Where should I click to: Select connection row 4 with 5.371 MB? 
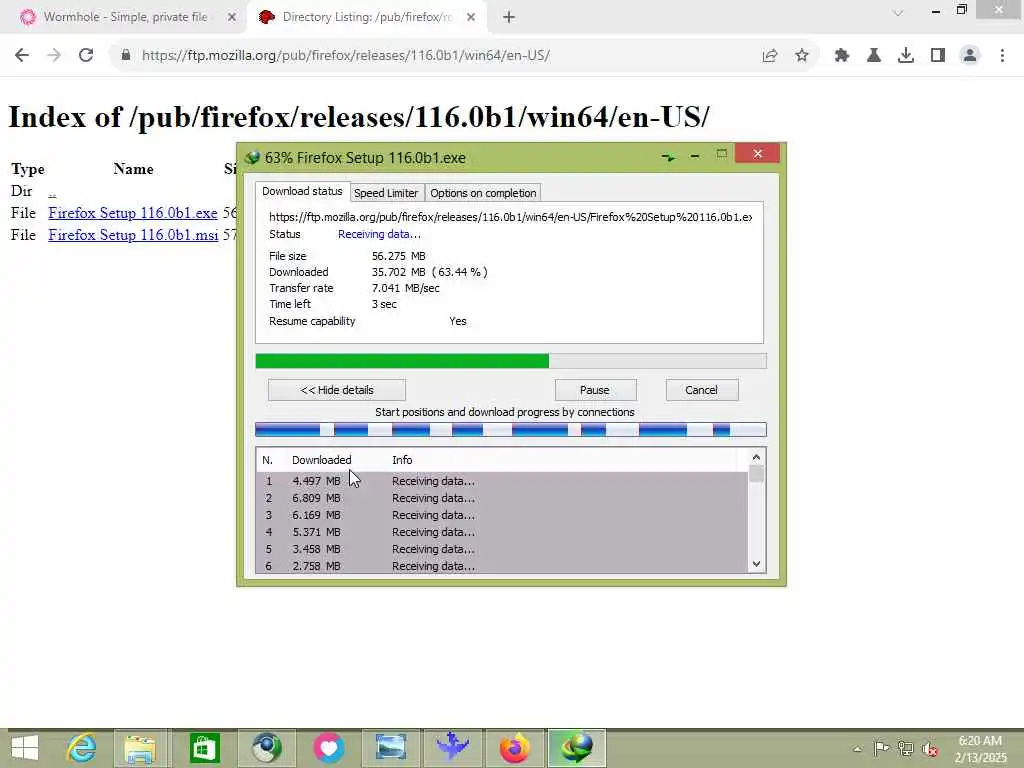[x=502, y=532]
